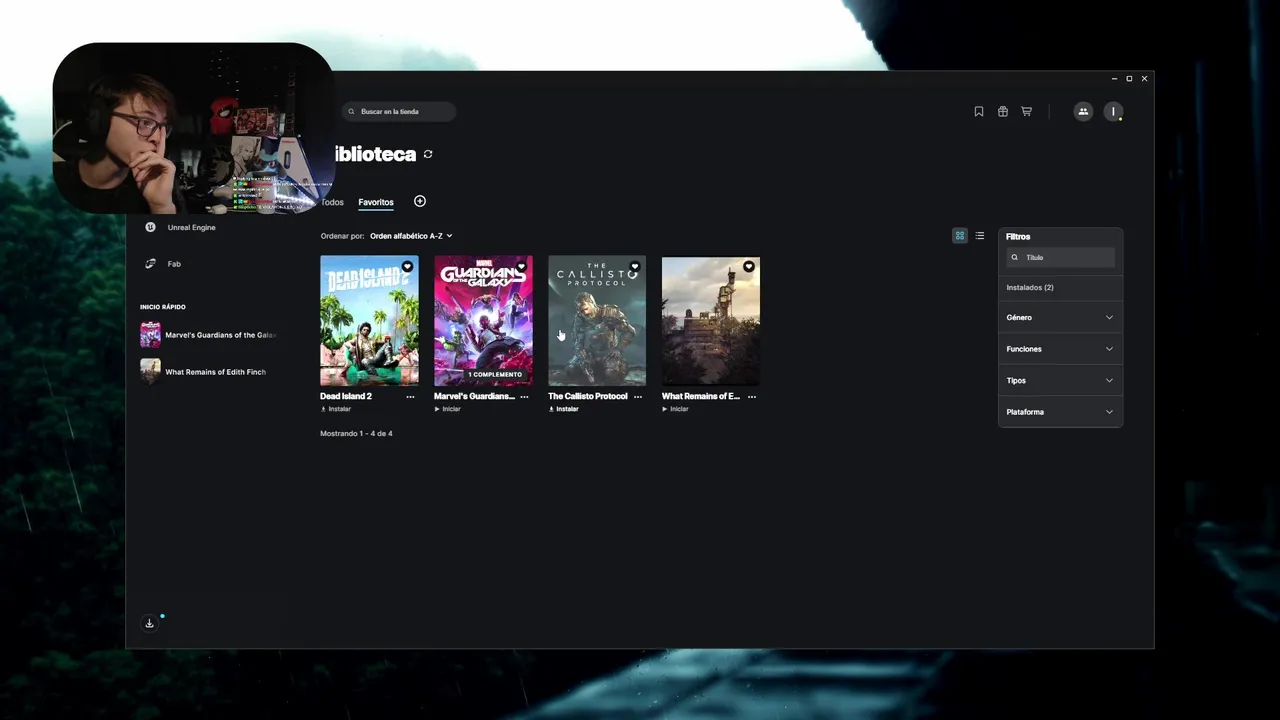Open Dead Island 2 more options dots
The width and height of the screenshot is (1280, 720).
[410, 397]
